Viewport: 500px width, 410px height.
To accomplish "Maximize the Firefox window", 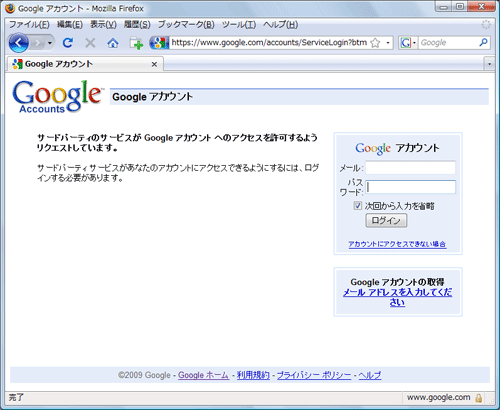I will 460,6.
